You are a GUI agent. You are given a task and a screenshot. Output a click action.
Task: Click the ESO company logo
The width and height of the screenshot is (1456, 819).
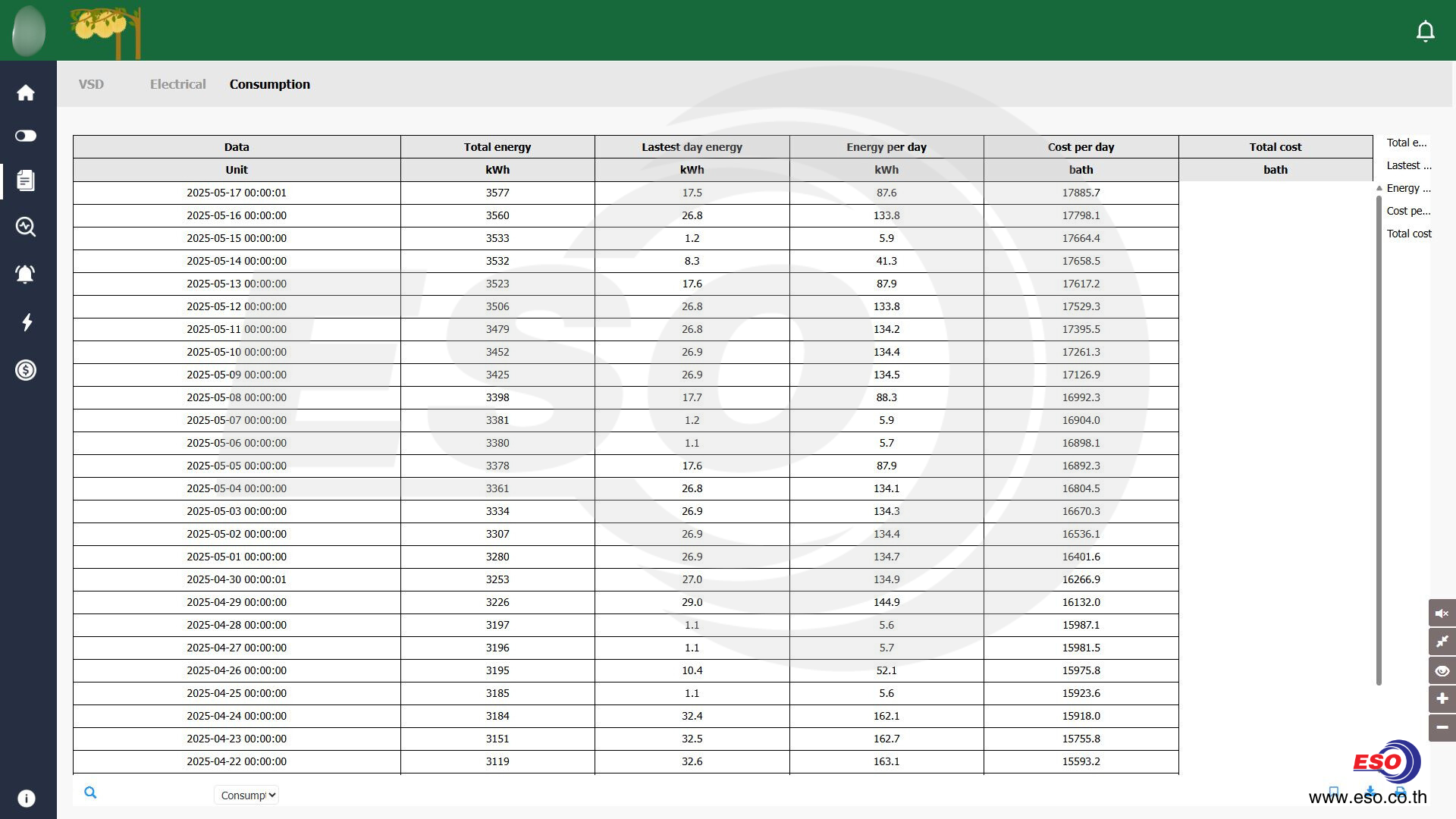tap(1386, 761)
